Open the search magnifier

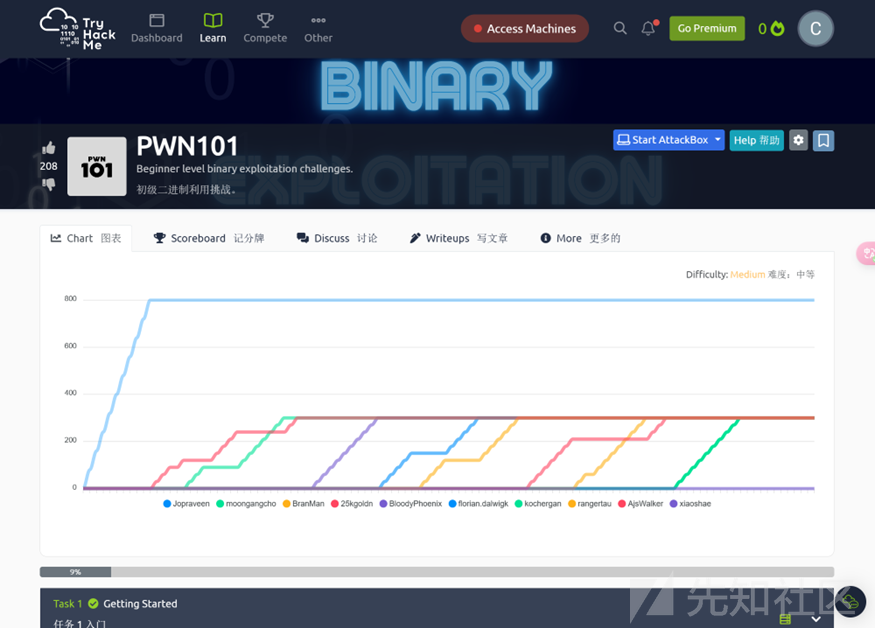[620, 28]
